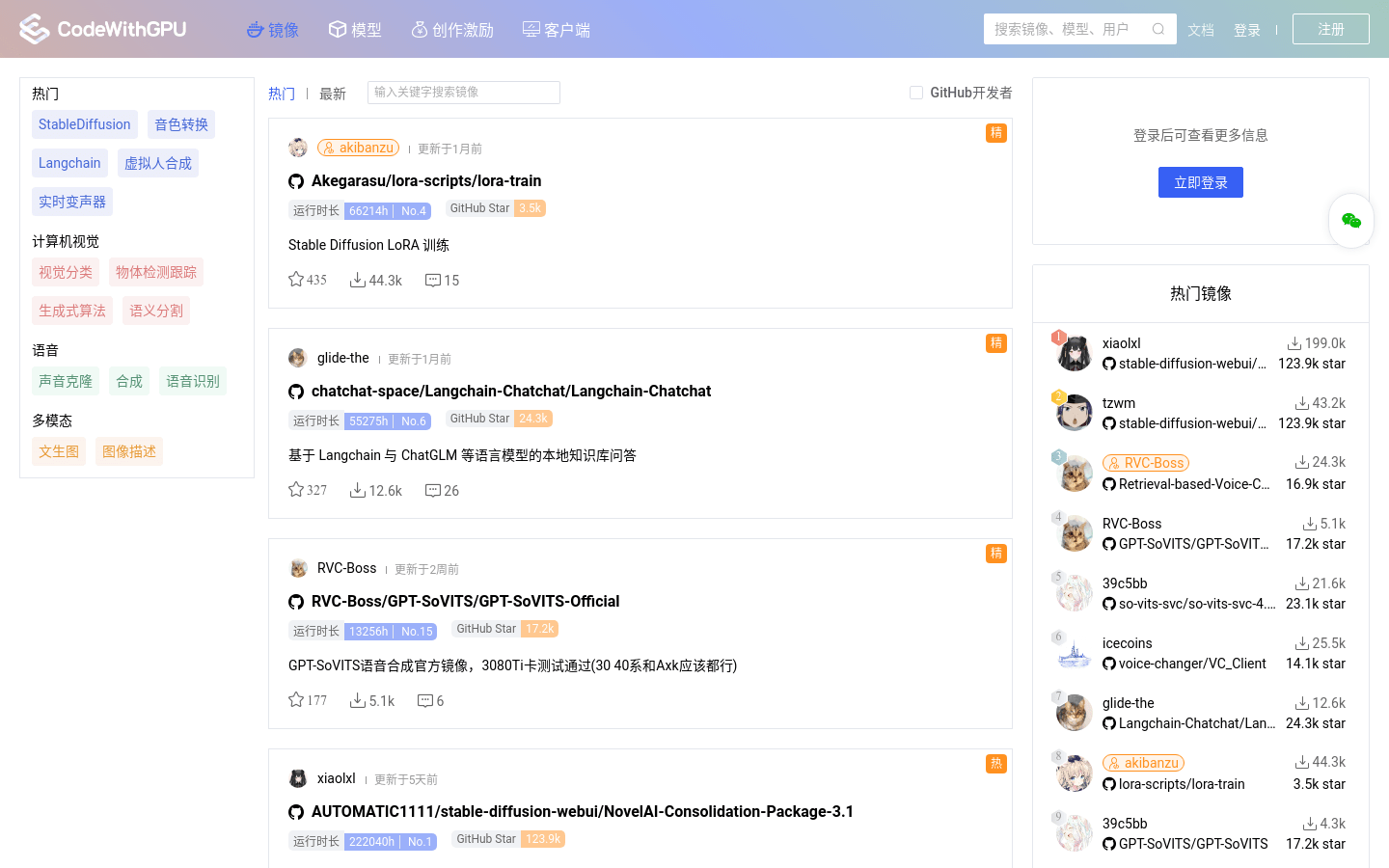Screen dimensions: 1389x868
Task: Open the 客户端 nav tab
Action: tap(557, 30)
